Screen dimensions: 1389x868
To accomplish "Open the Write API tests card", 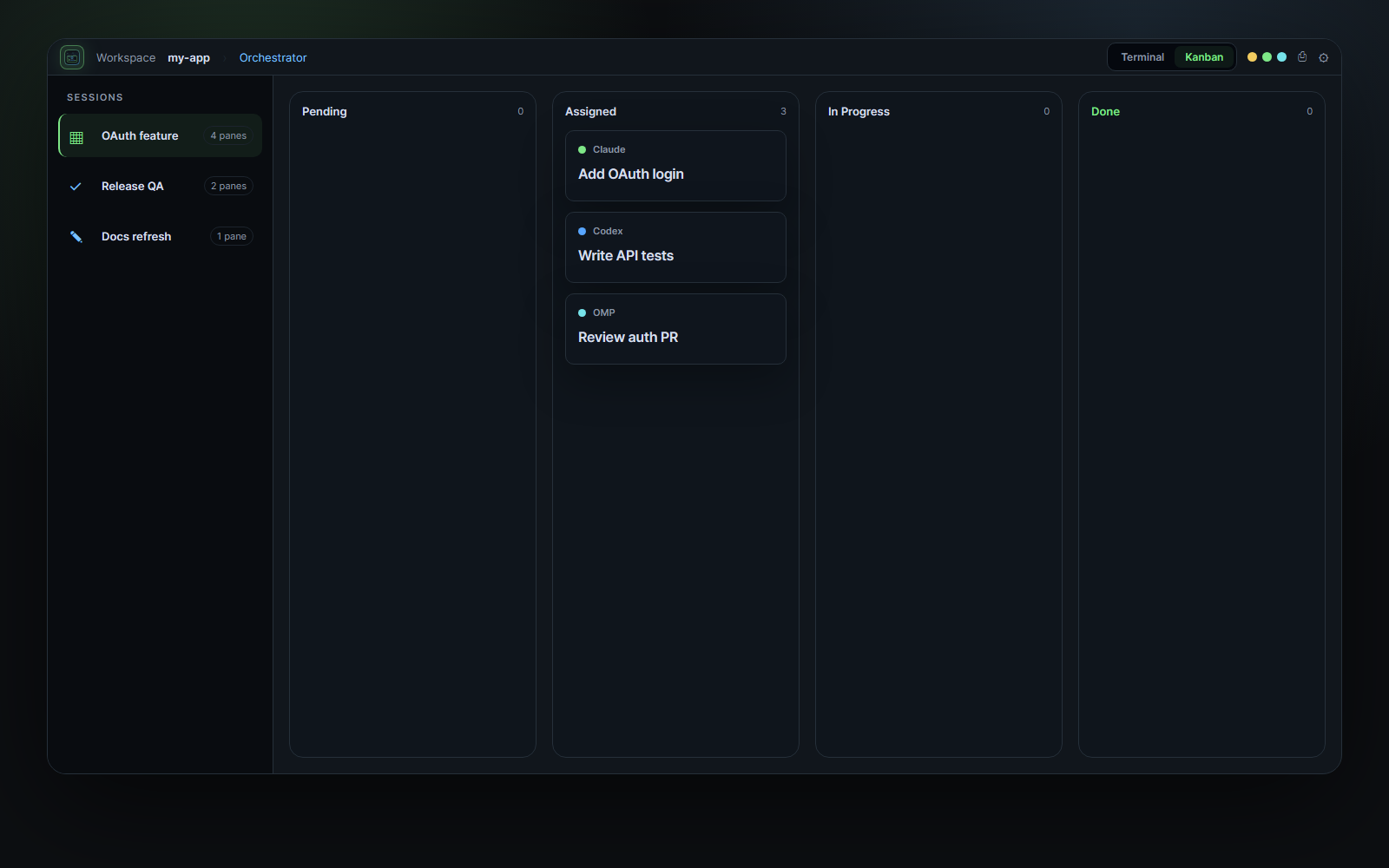I will tap(675, 247).
